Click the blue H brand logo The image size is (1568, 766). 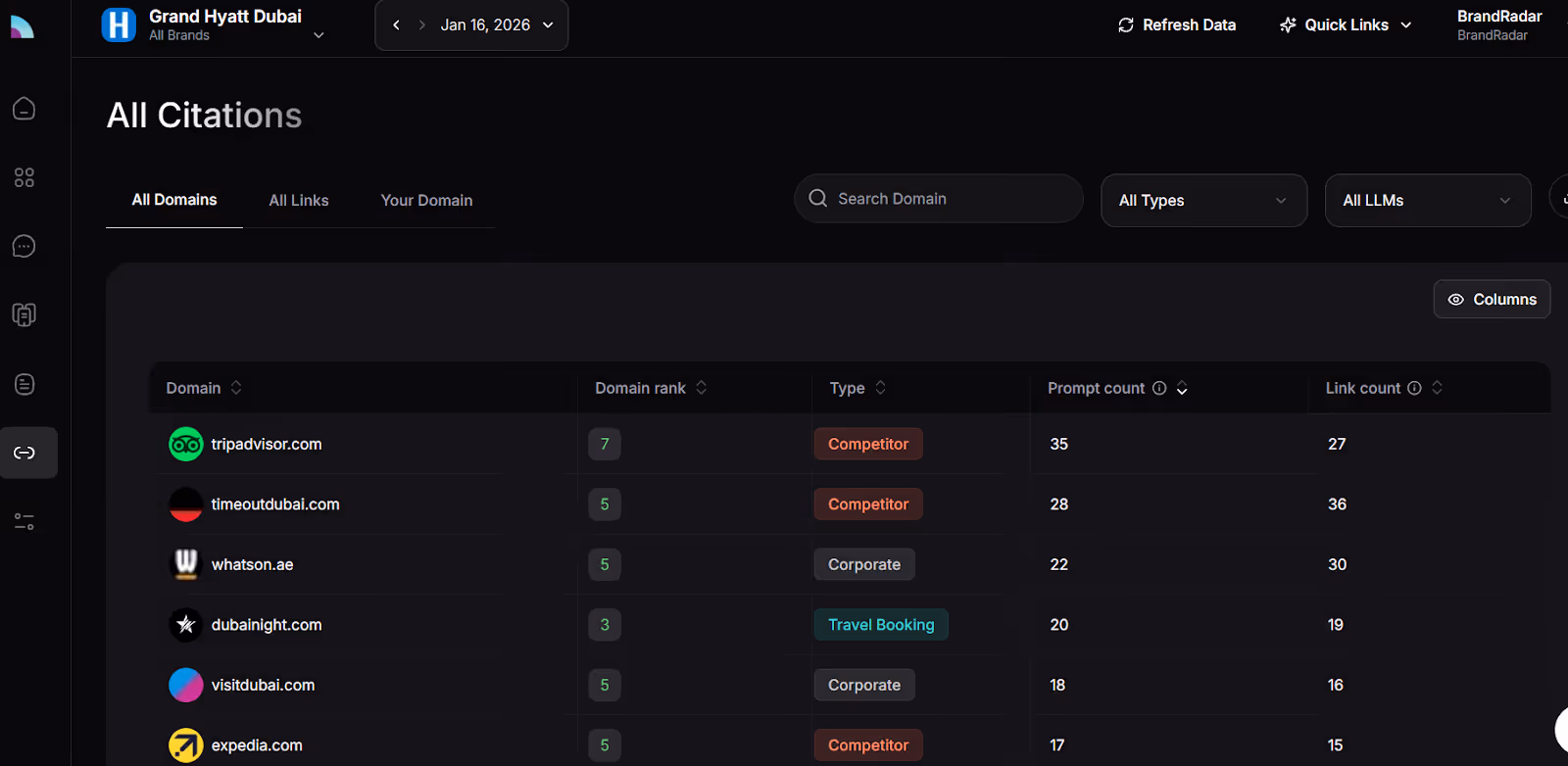(119, 24)
